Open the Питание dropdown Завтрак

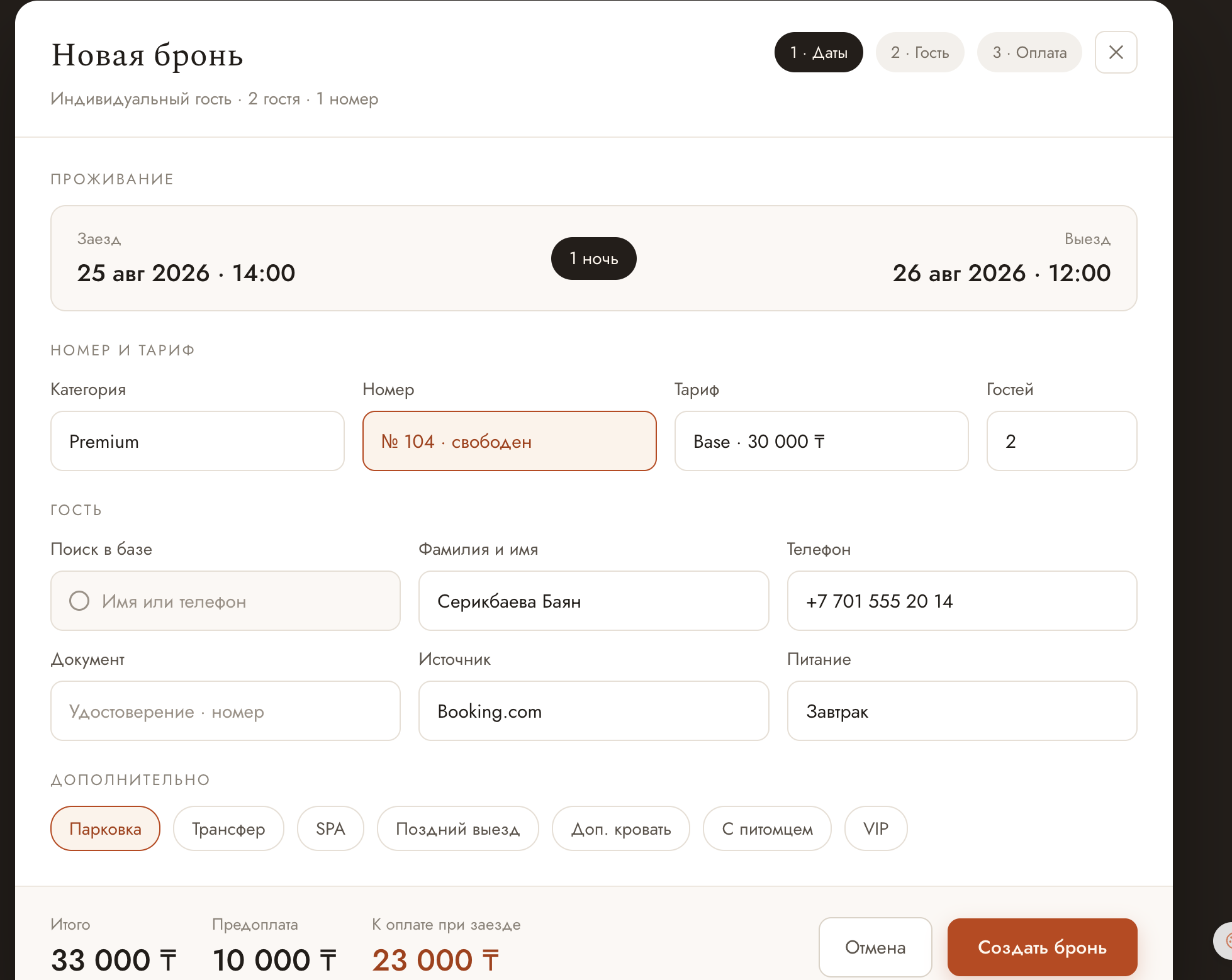coord(962,711)
